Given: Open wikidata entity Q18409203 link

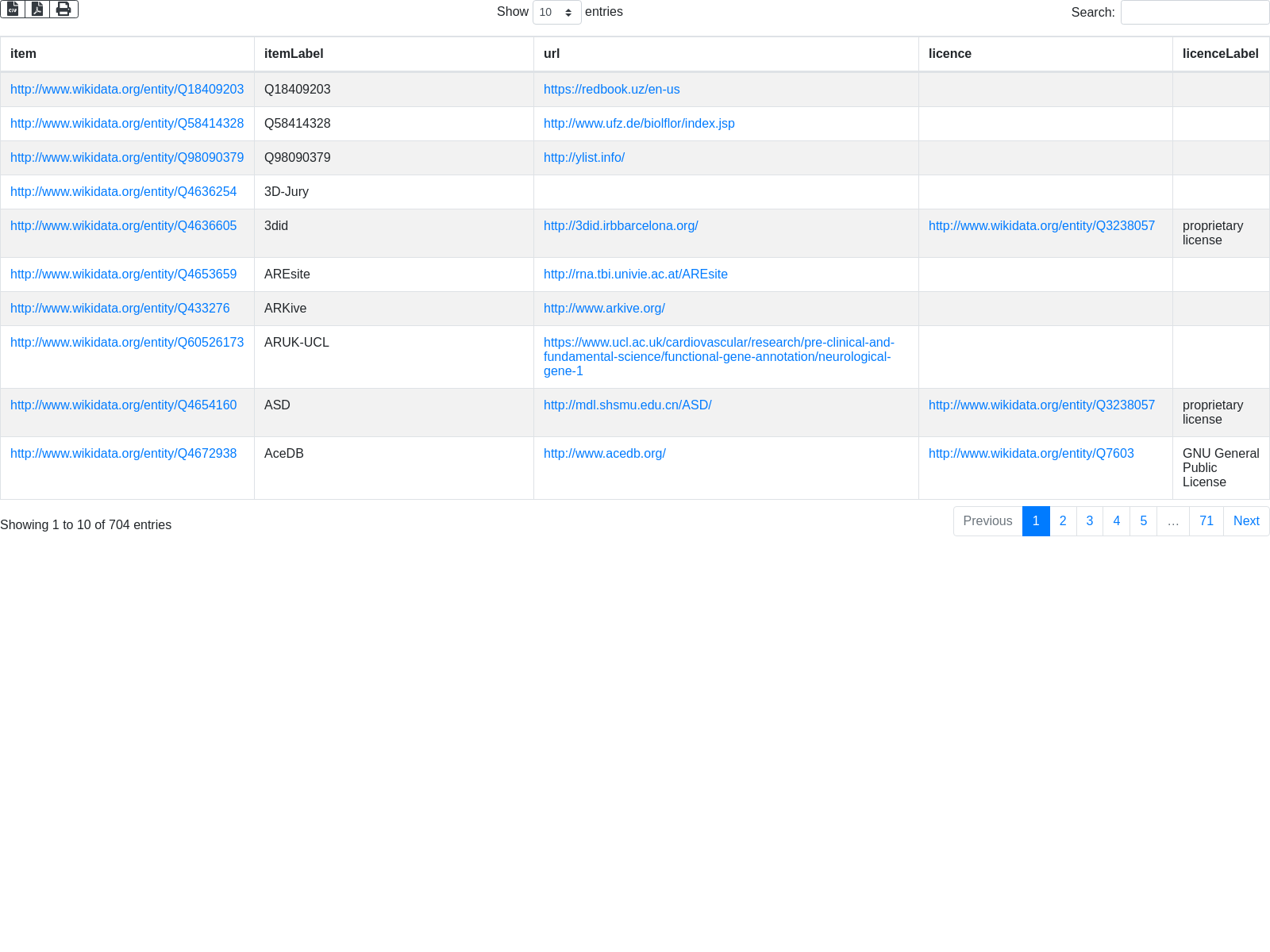Looking at the screenshot, I should tap(127, 90).
